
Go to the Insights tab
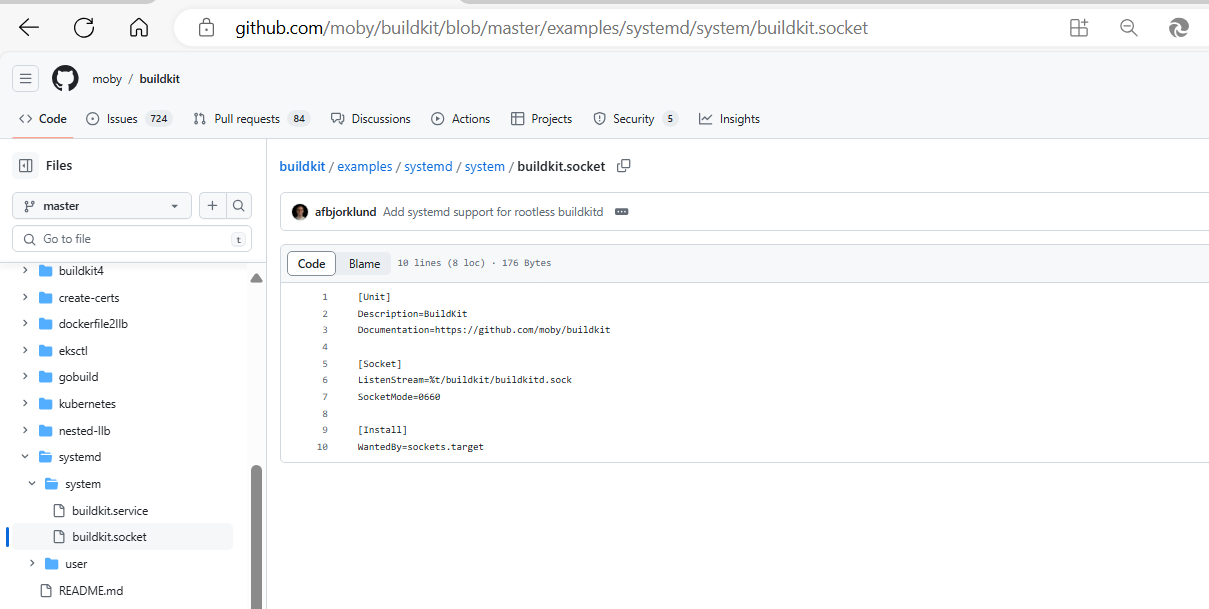coord(729,119)
